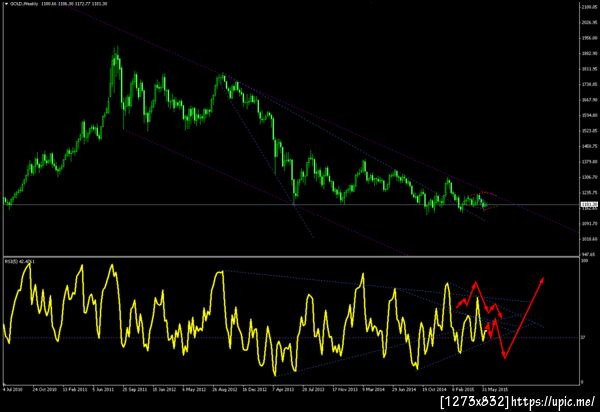Click the 1667.90 price scale value
This screenshot has height=412, width=600.
pos(589,100)
